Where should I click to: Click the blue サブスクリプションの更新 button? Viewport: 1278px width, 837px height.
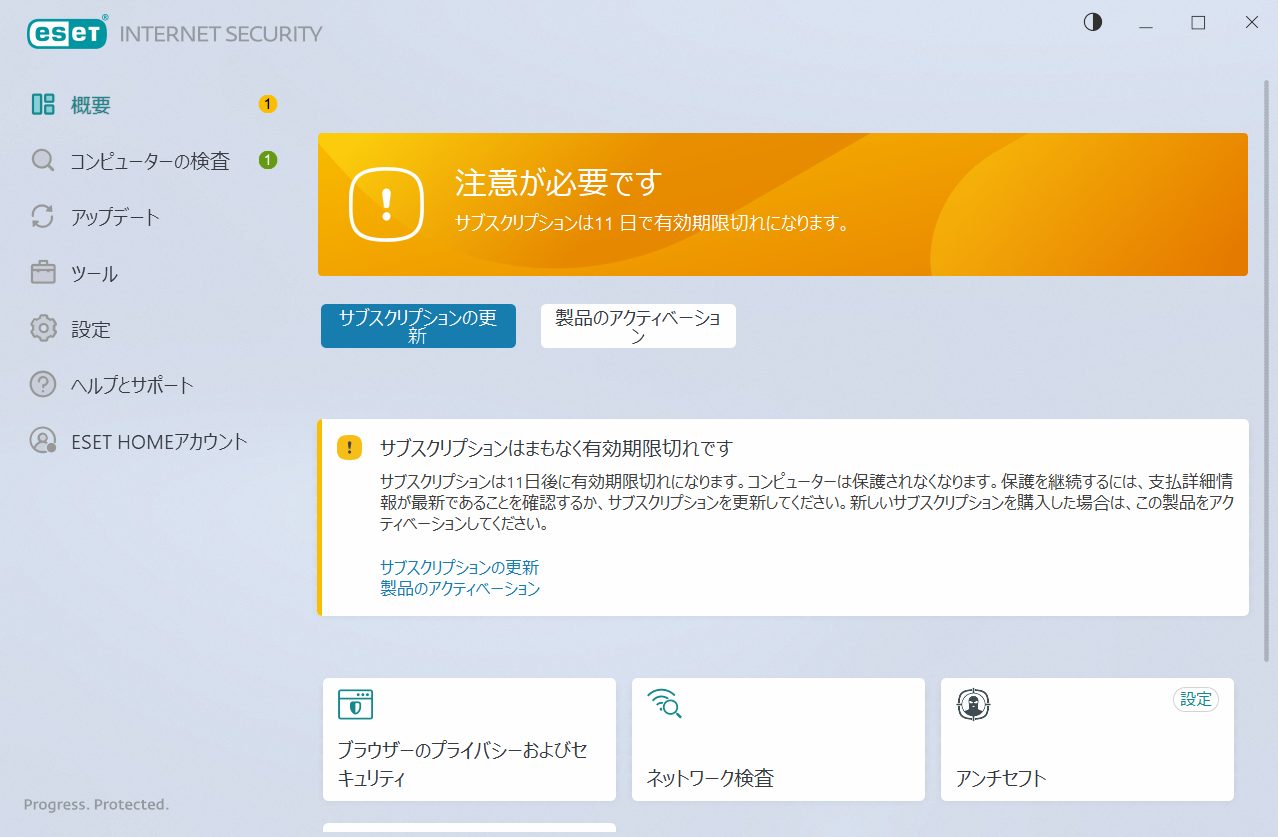[418, 326]
